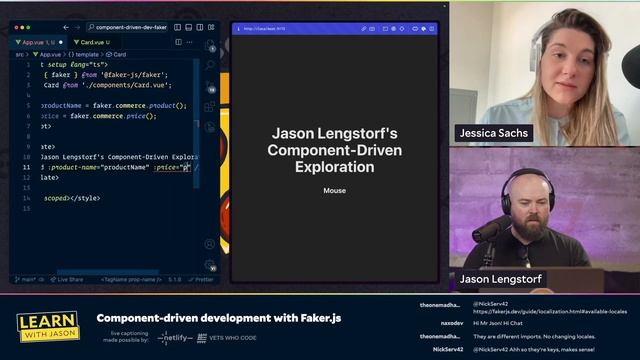Image resolution: width=640 pixels, height=360 pixels.
Task: Expand the template breadcrumb segment
Action: 83,54
